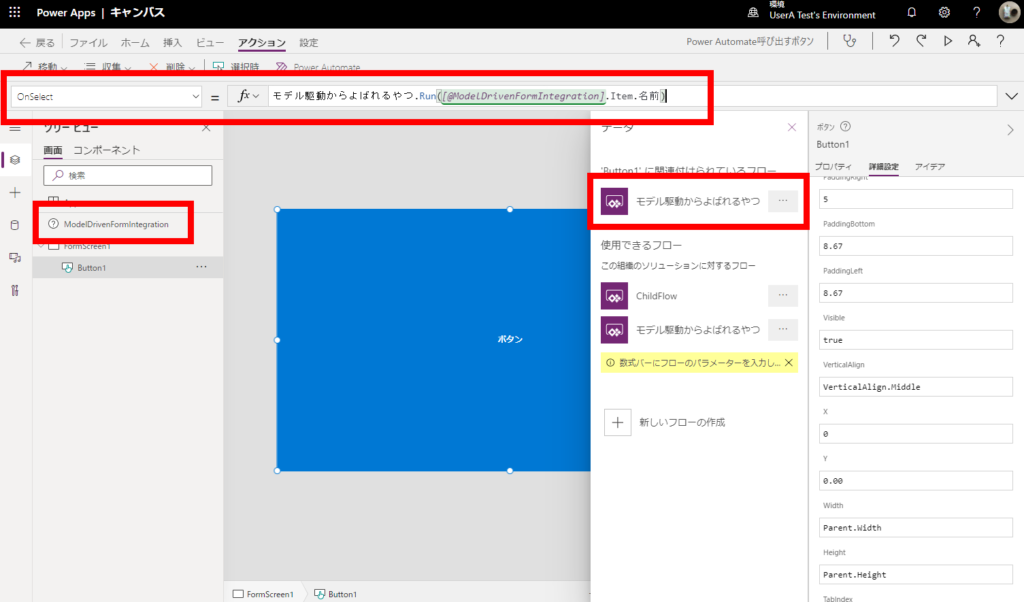This screenshot has width=1024, height=602.
Task: Click the Power Apps title in header
Action: (x=66, y=12)
